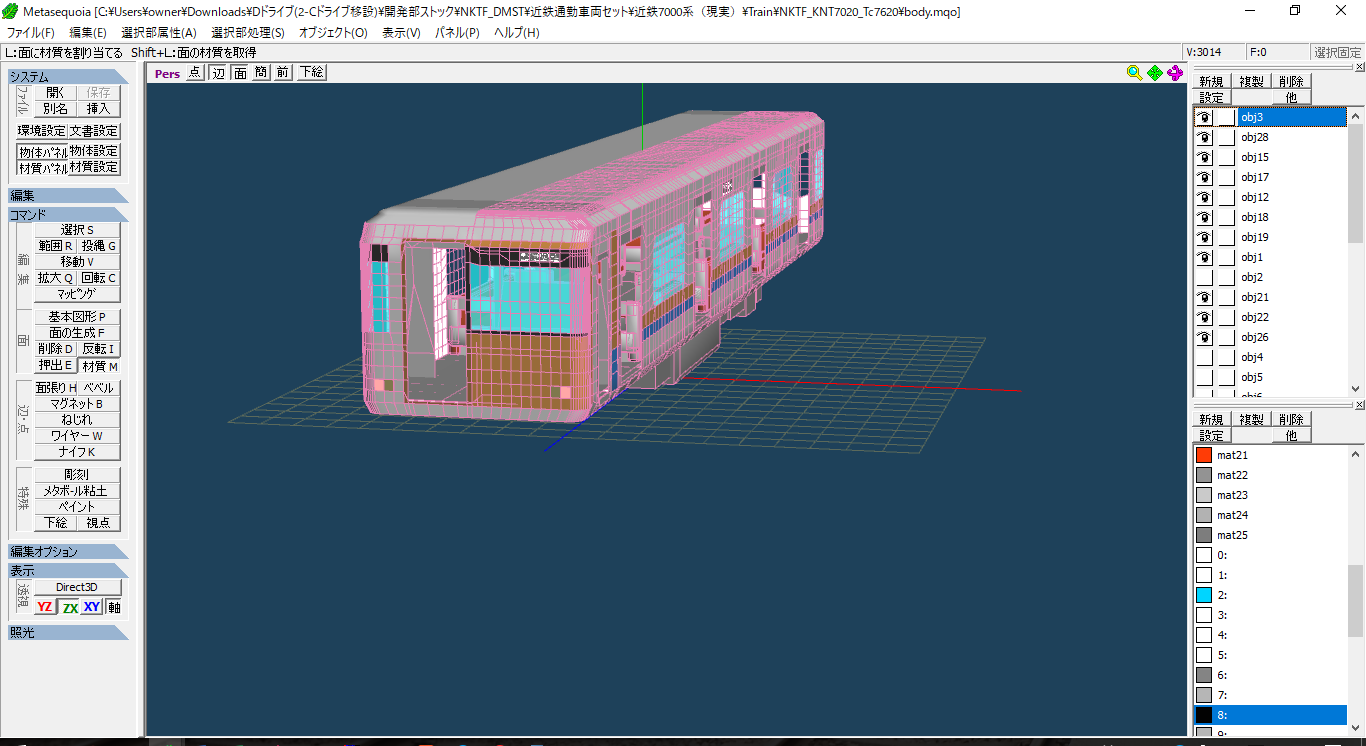Viewport: 1366px width, 746px height.
Task: Click the material list down scroll arrow
Action: 1356,728
